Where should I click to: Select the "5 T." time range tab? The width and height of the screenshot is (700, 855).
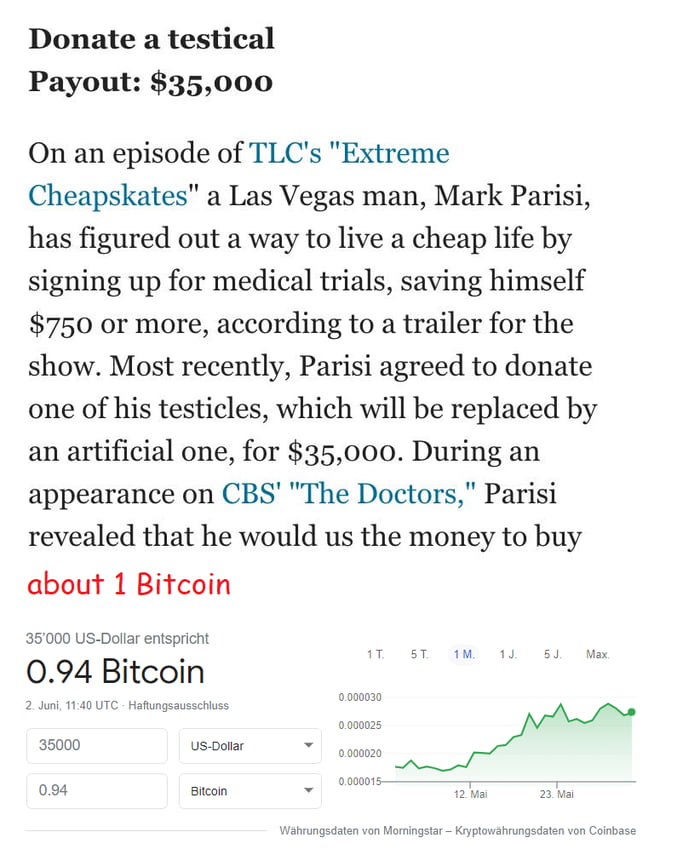(x=420, y=653)
